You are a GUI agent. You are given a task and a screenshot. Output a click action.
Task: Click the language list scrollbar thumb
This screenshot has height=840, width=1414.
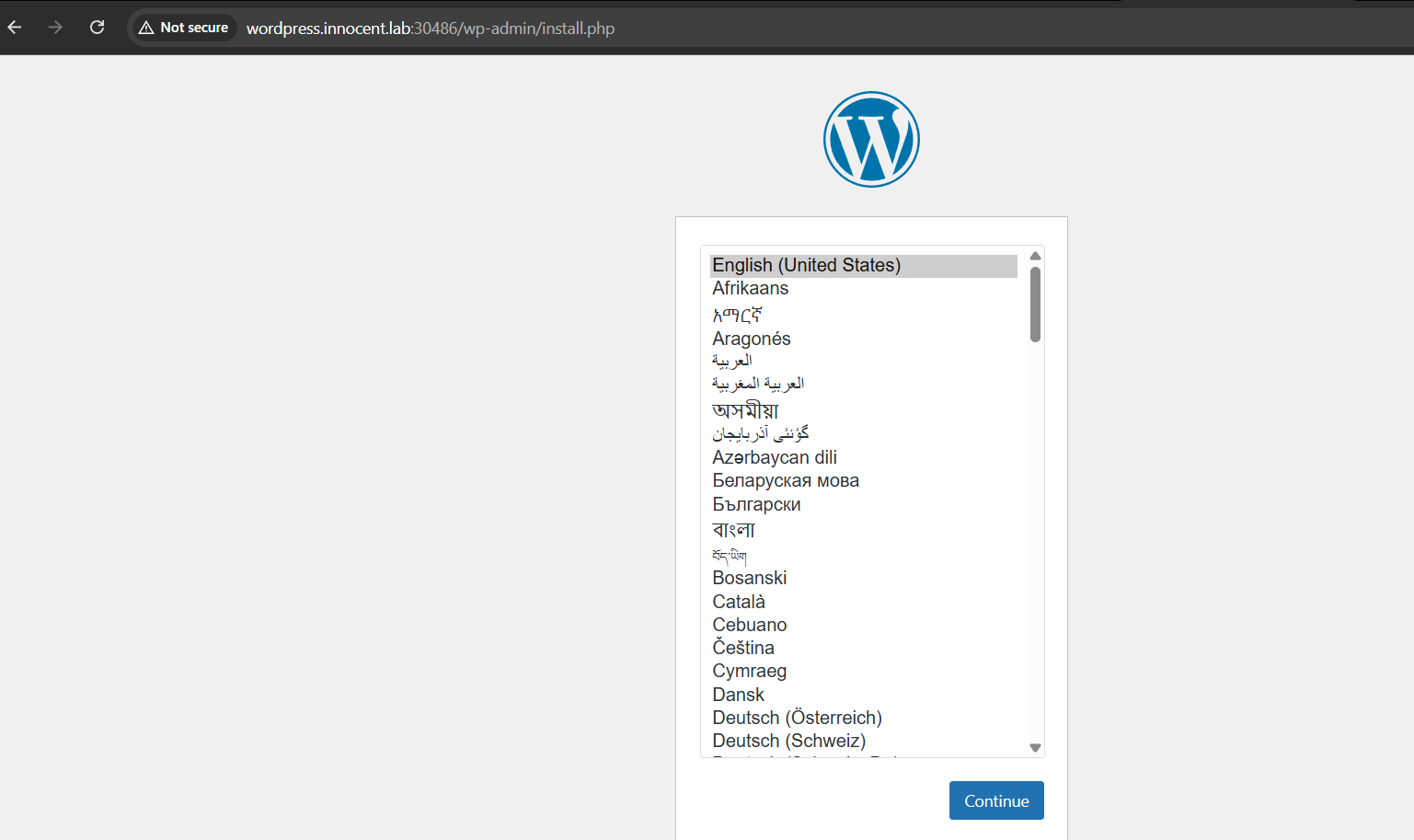(x=1035, y=305)
